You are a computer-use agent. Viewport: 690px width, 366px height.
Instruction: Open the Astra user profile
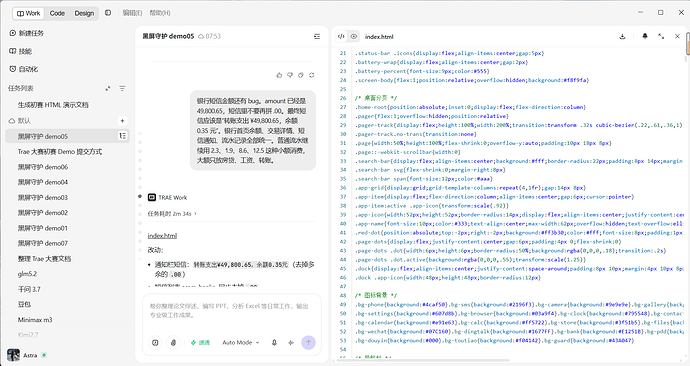coord(26,355)
